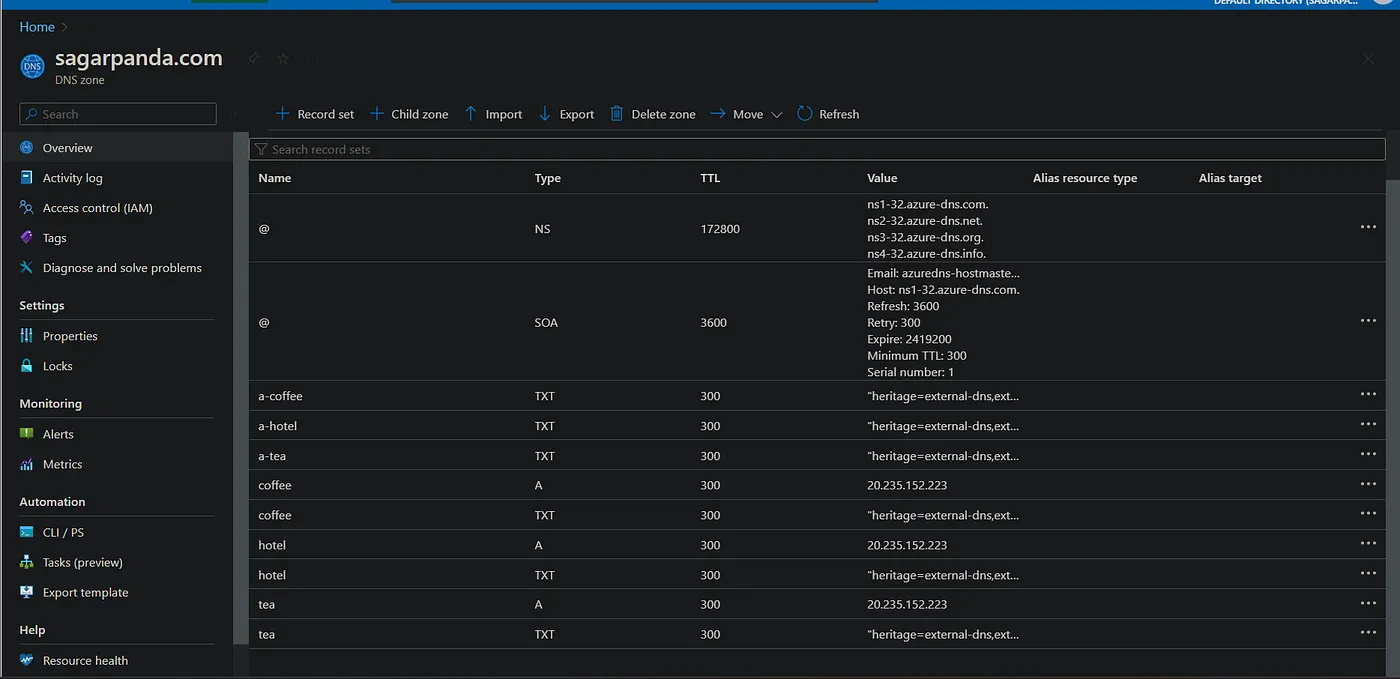1400x679 pixels.
Task: Click the Access control (IAM) people icon
Action: point(27,208)
